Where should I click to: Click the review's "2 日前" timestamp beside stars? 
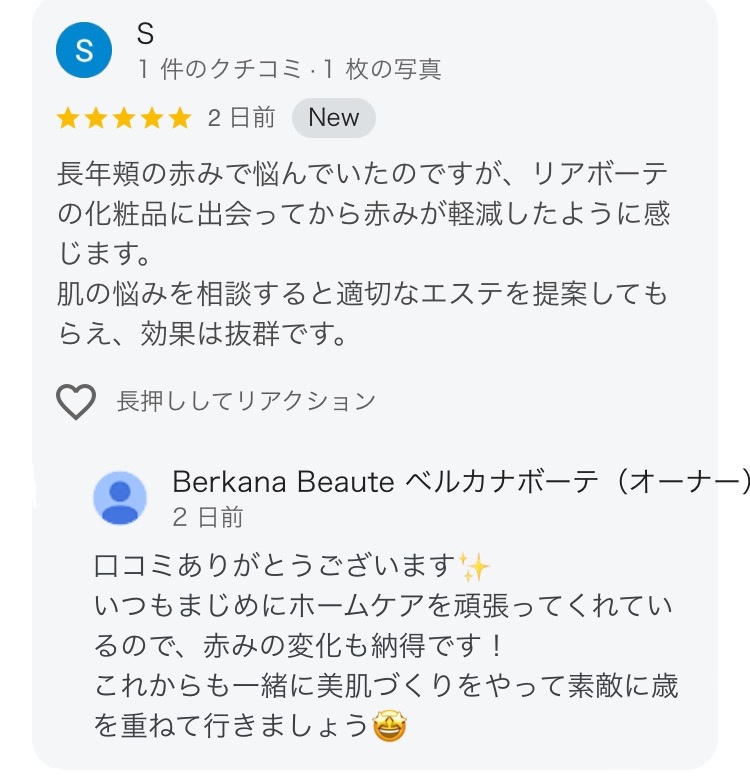pyautogui.click(x=241, y=118)
